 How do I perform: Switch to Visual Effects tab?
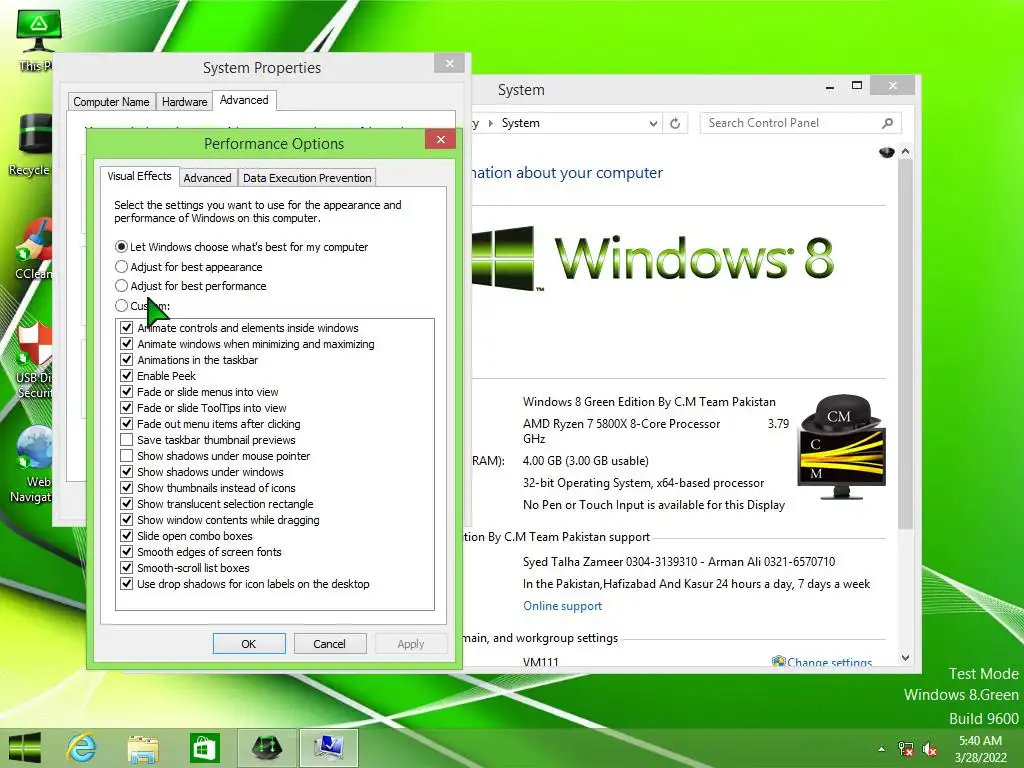139,176
